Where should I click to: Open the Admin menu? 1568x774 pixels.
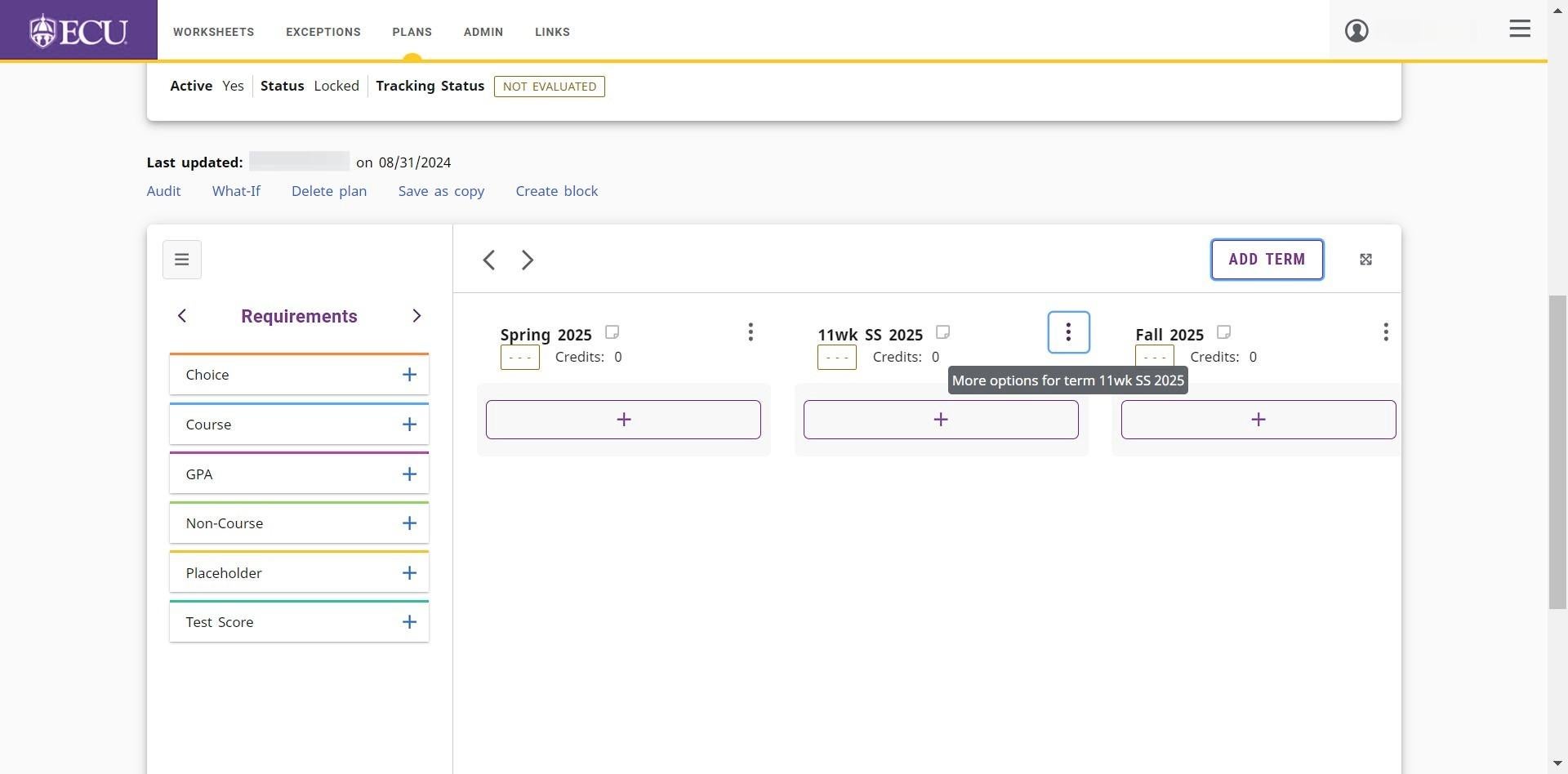coord(483,32)
